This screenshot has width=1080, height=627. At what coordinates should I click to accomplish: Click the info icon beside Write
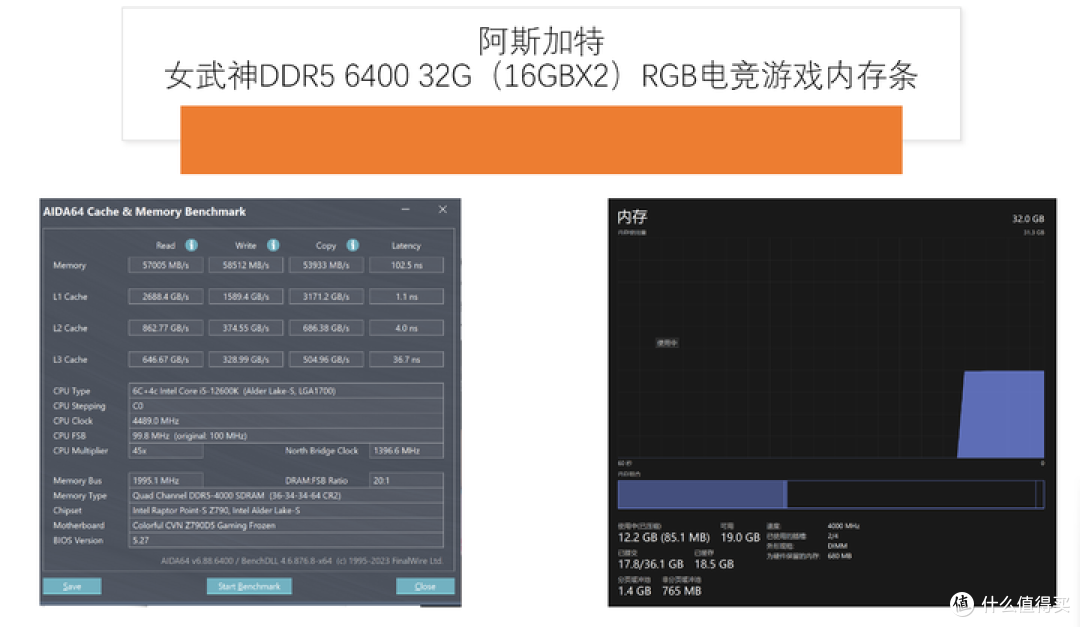(x=273, y=245)
